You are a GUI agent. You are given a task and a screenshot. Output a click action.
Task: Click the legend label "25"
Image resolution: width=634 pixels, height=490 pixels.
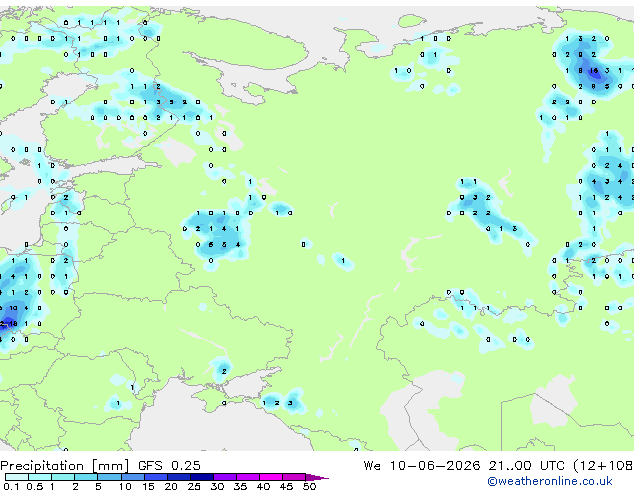194,486
